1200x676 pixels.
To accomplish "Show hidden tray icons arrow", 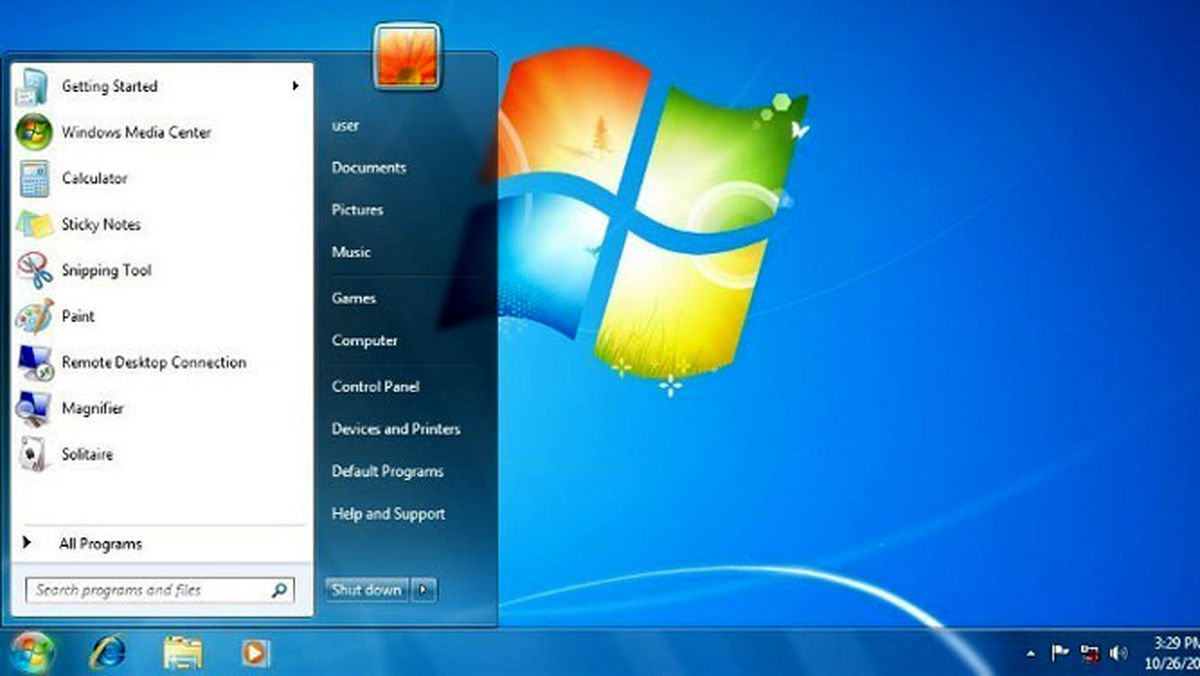I will pos(1031,654).
